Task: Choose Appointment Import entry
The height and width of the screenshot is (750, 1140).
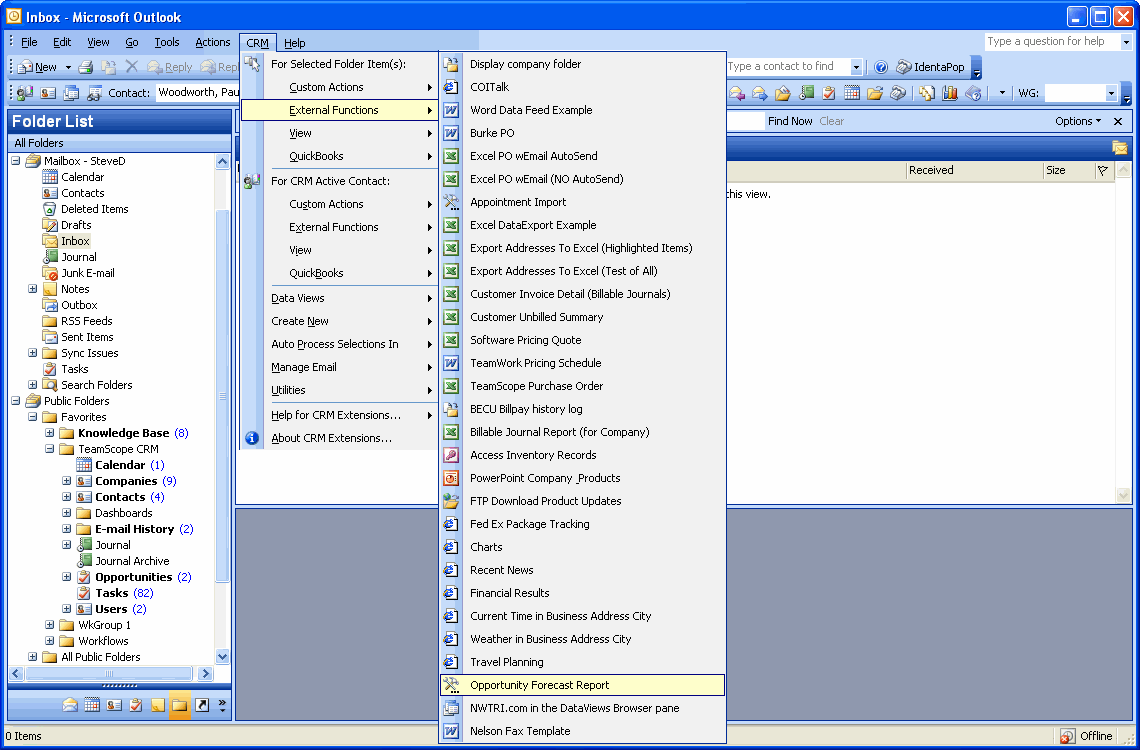Action: click(582, 202)
